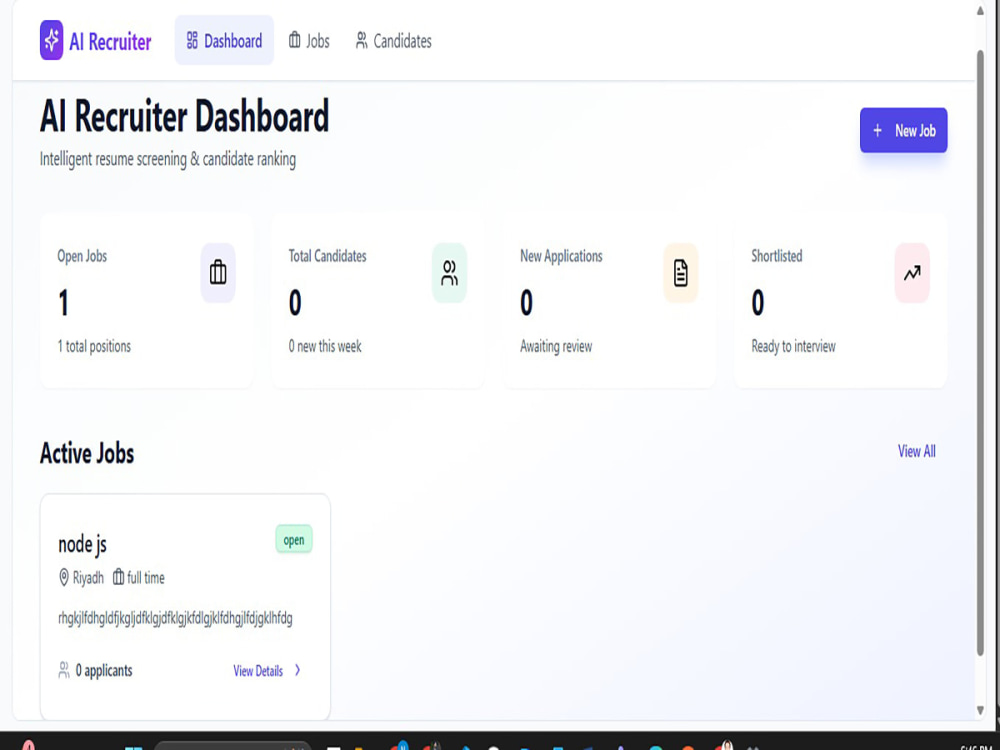Click the 0 applicants text

tap(104, 670)
